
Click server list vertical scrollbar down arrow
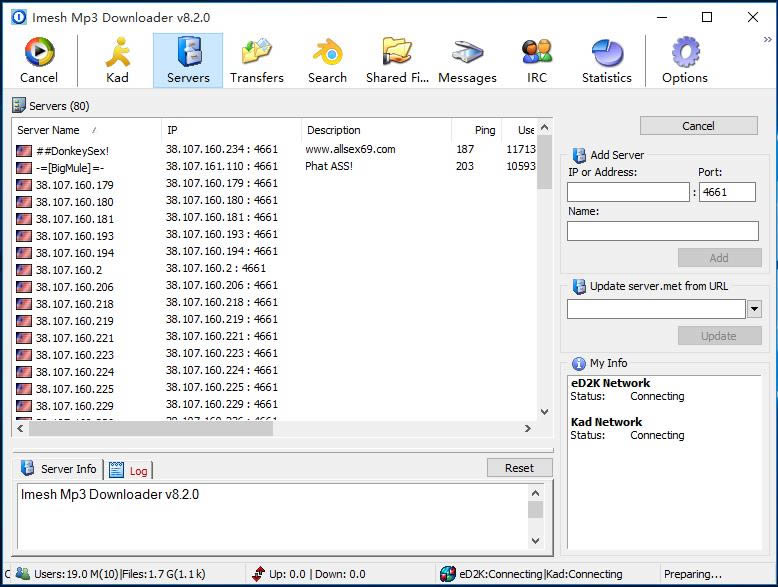[544, 412]
